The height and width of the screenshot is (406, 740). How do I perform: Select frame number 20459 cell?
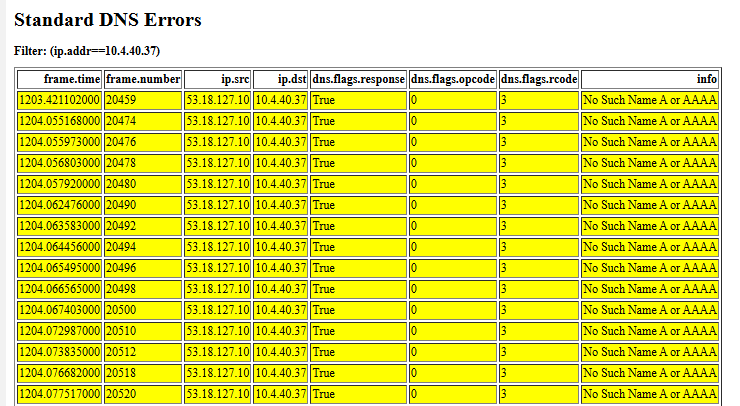point(143,99)
